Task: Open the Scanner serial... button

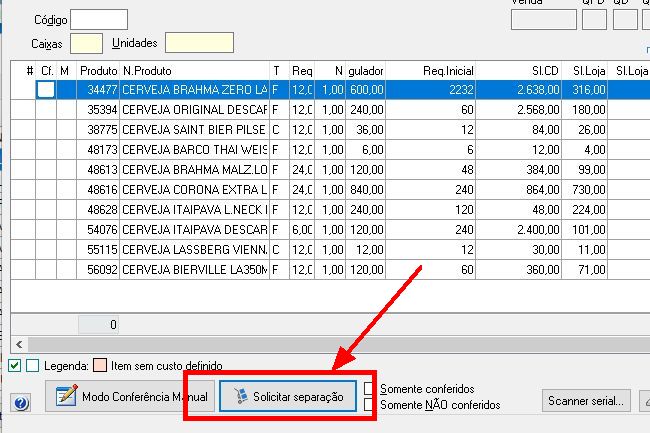Action: tap(586, 401)
